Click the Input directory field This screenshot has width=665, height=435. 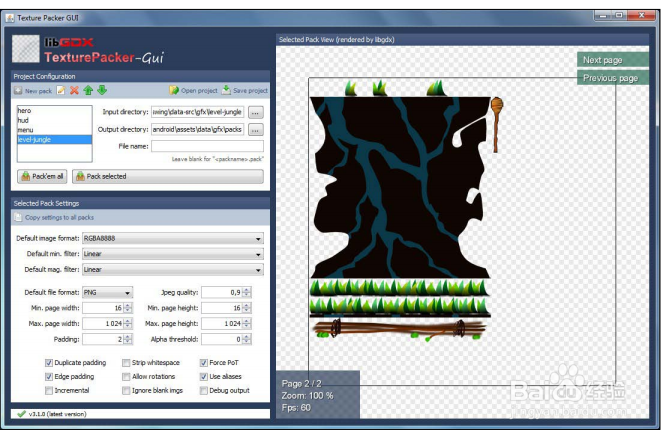(x=198, y=112)
